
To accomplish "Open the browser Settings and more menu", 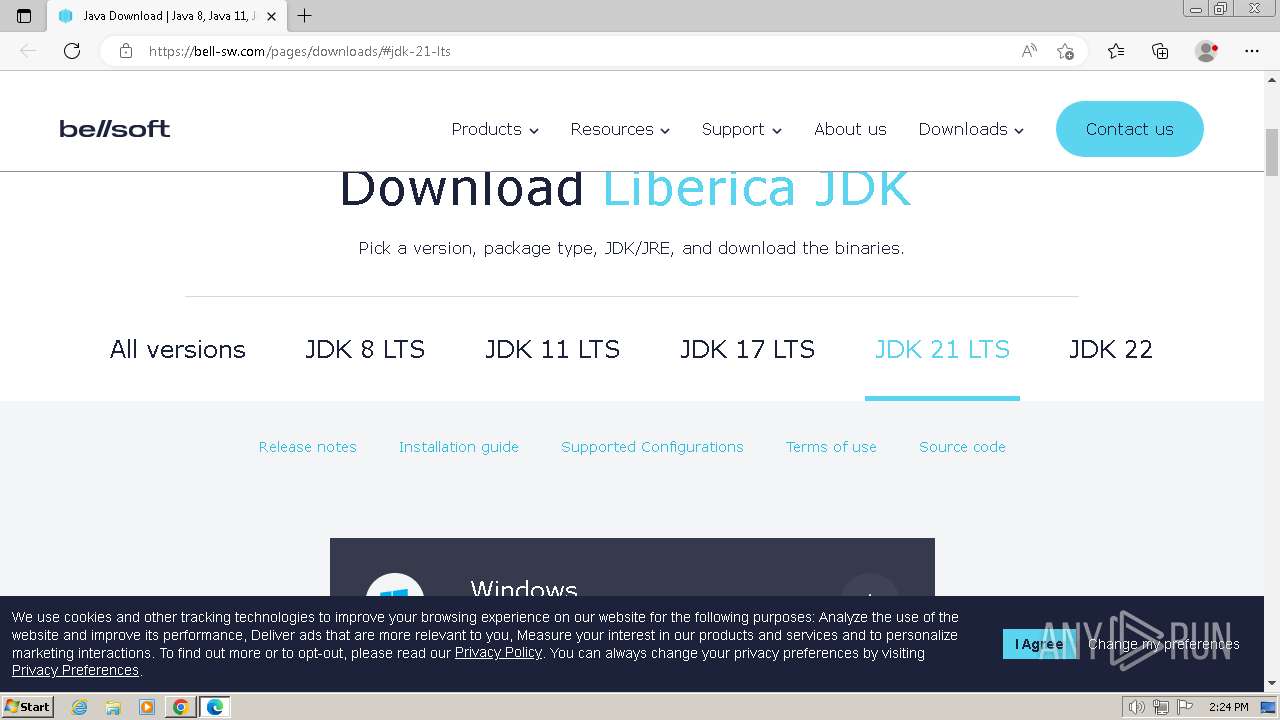I will 1252,51.
